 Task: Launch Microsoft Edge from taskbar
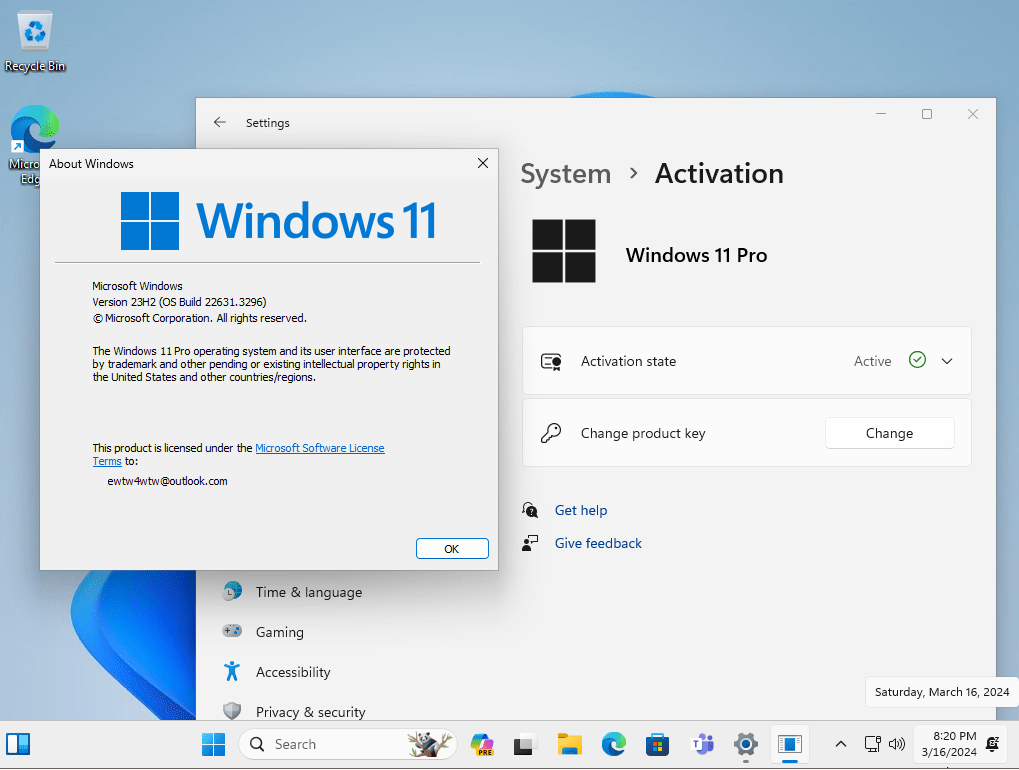pos(613,744)
